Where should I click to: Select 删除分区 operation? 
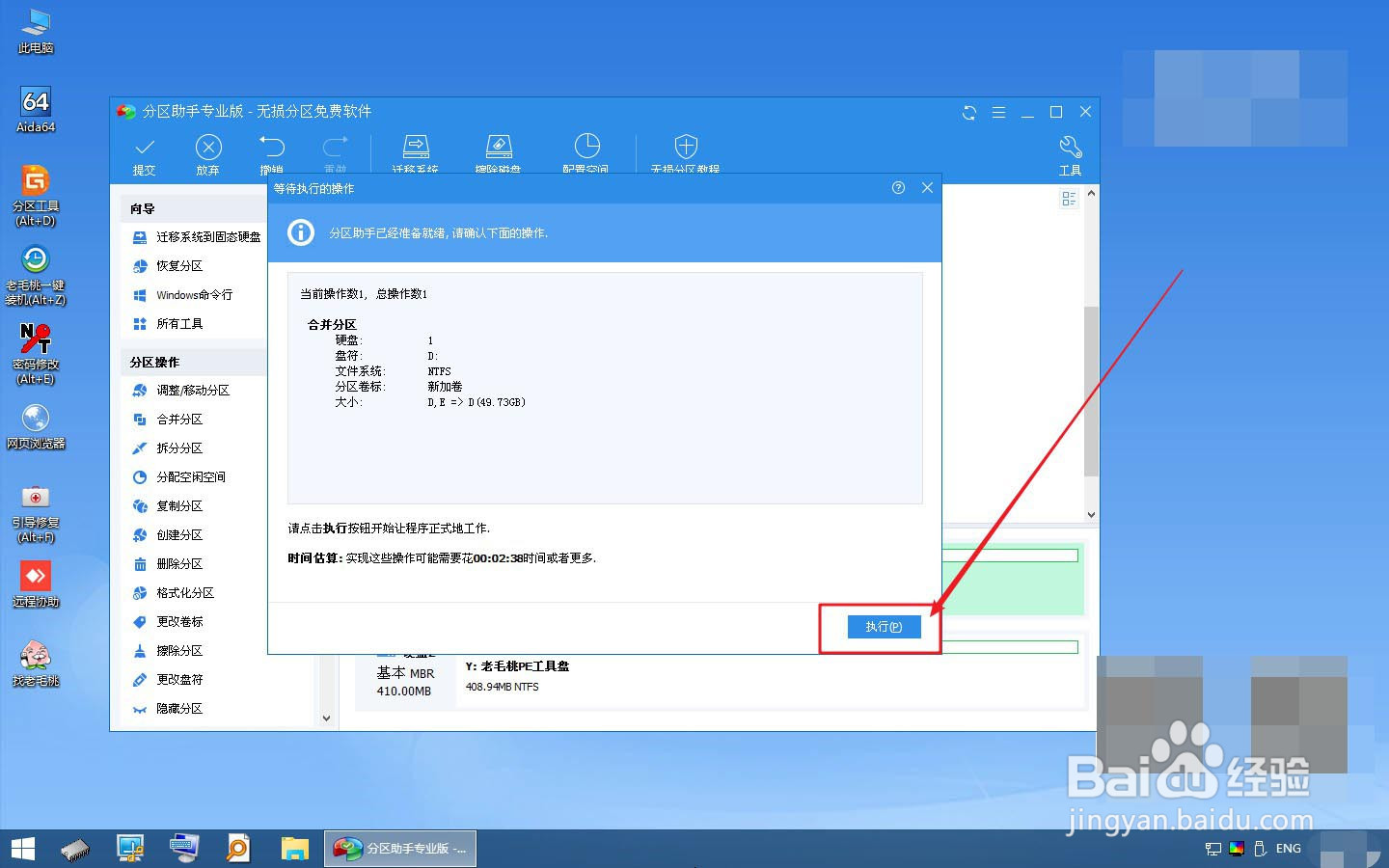(x=167, y=563)
